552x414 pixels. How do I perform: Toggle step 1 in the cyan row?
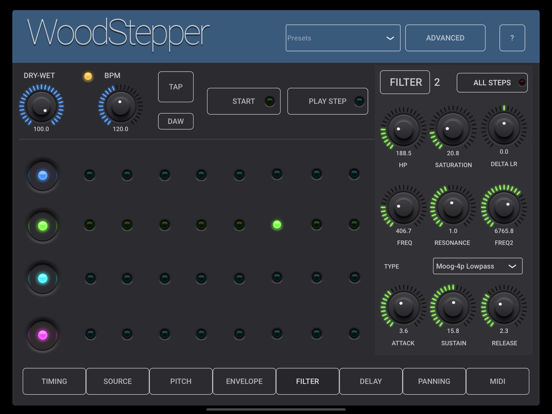pos(90,278)
